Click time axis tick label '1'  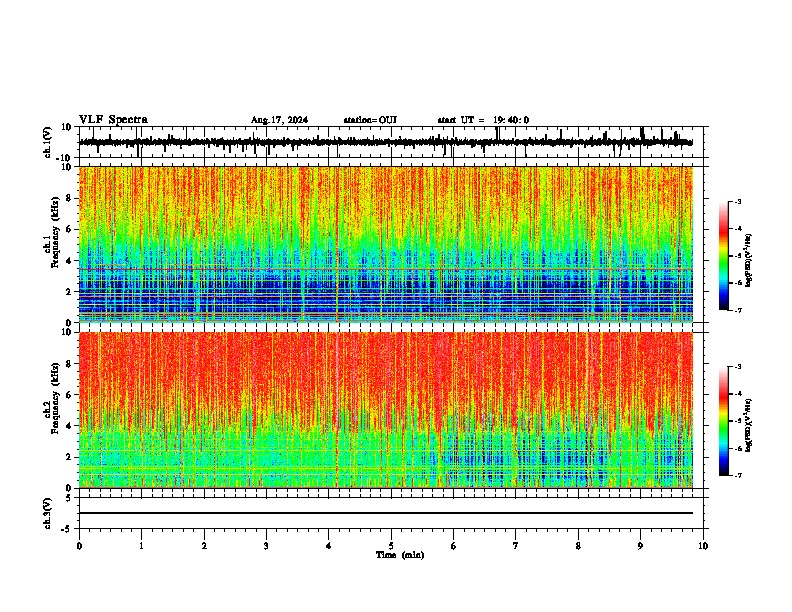pos(141,546)
